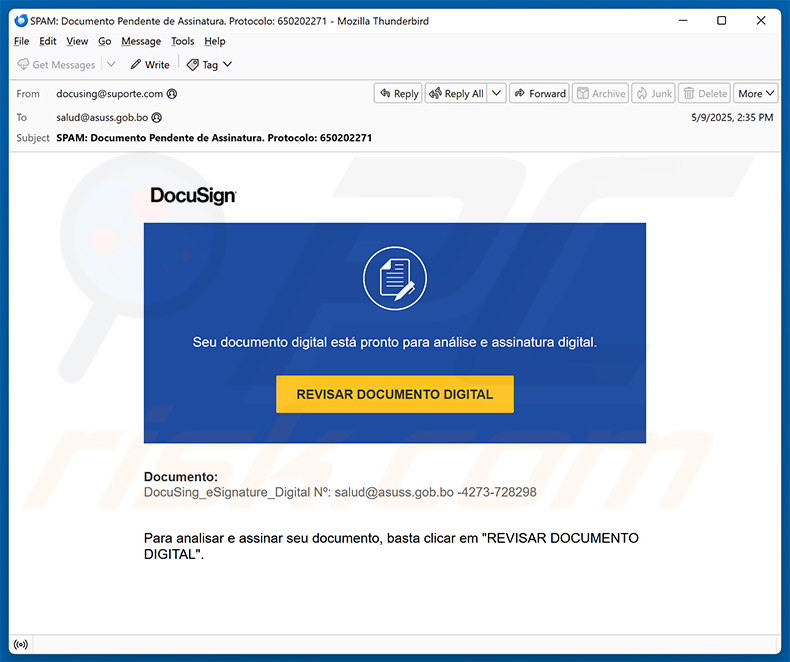Open the Message menu
This screenshot has width=790, height=662.
coord(141,41)
